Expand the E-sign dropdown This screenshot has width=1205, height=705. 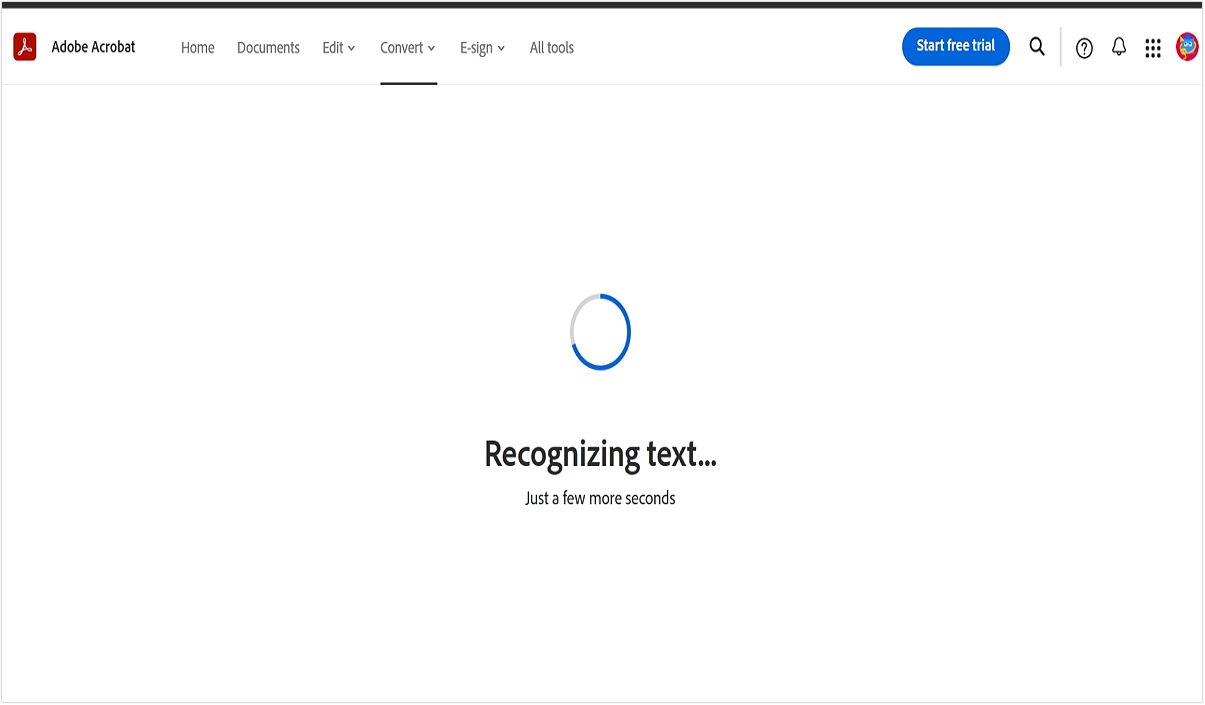(482, 47)
